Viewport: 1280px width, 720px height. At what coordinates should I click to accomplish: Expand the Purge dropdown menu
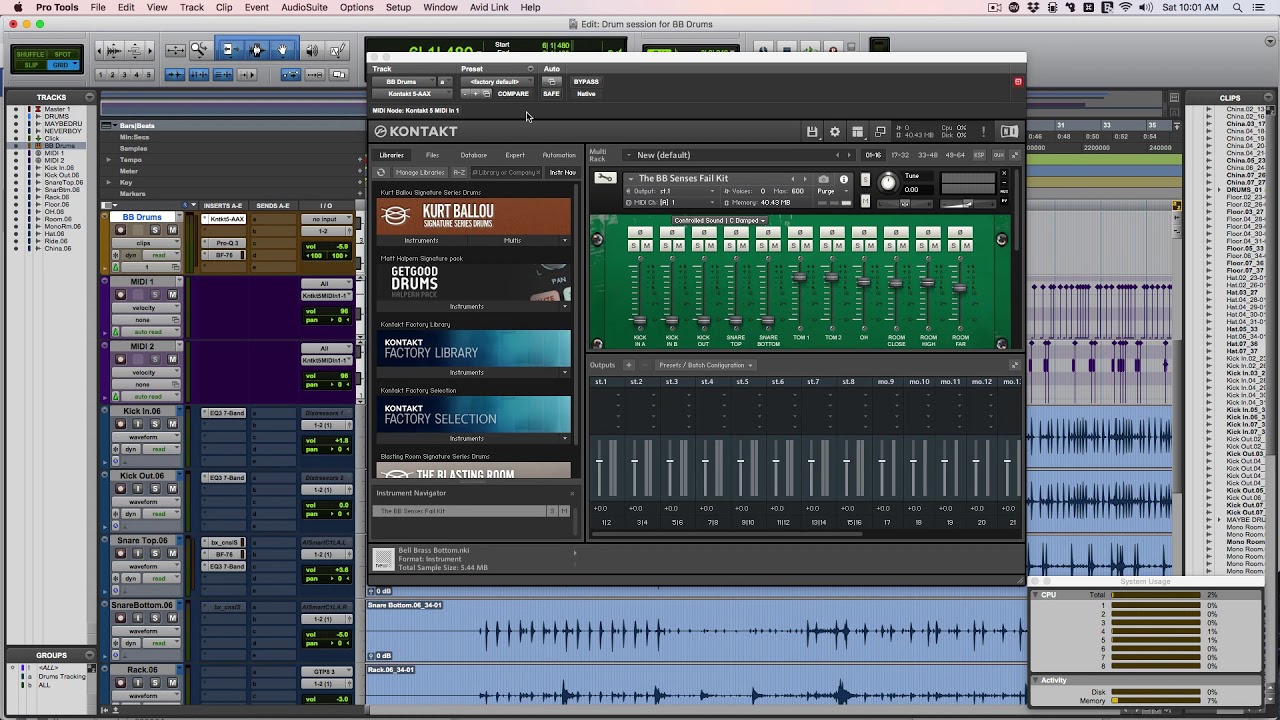pos(826,191)
